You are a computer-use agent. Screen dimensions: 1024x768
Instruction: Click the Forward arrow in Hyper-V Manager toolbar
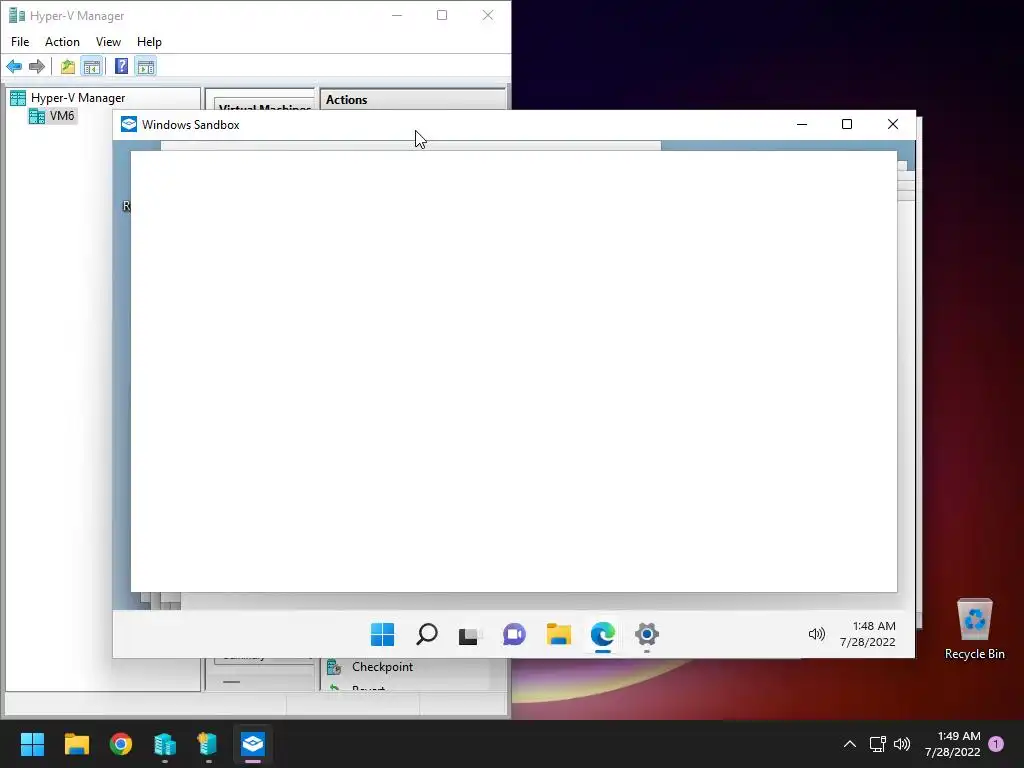click(x=37, y=66)
